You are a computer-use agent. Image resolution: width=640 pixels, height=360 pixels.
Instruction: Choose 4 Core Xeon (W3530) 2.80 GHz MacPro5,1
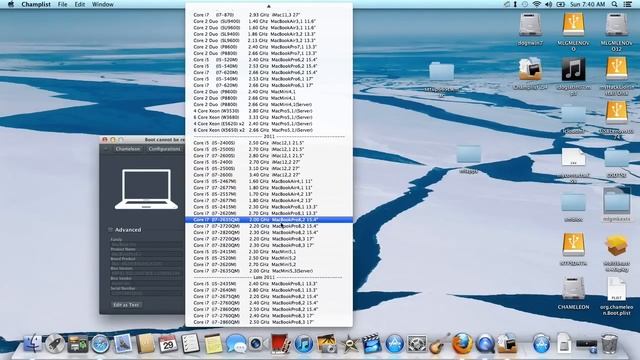pyautogui.click(x=269, y=111)
